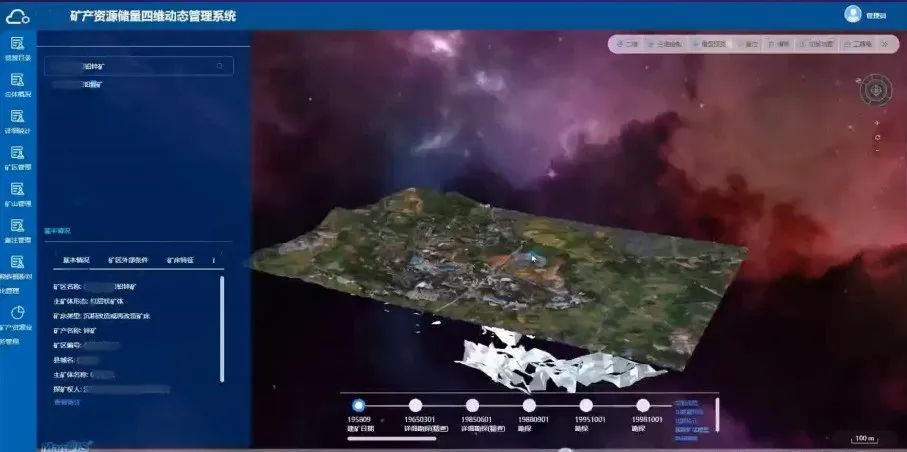Select the 铝锌矿 search result entry
Image resolution: width=907 pixels, height=452 pixels.
point(78,84)
